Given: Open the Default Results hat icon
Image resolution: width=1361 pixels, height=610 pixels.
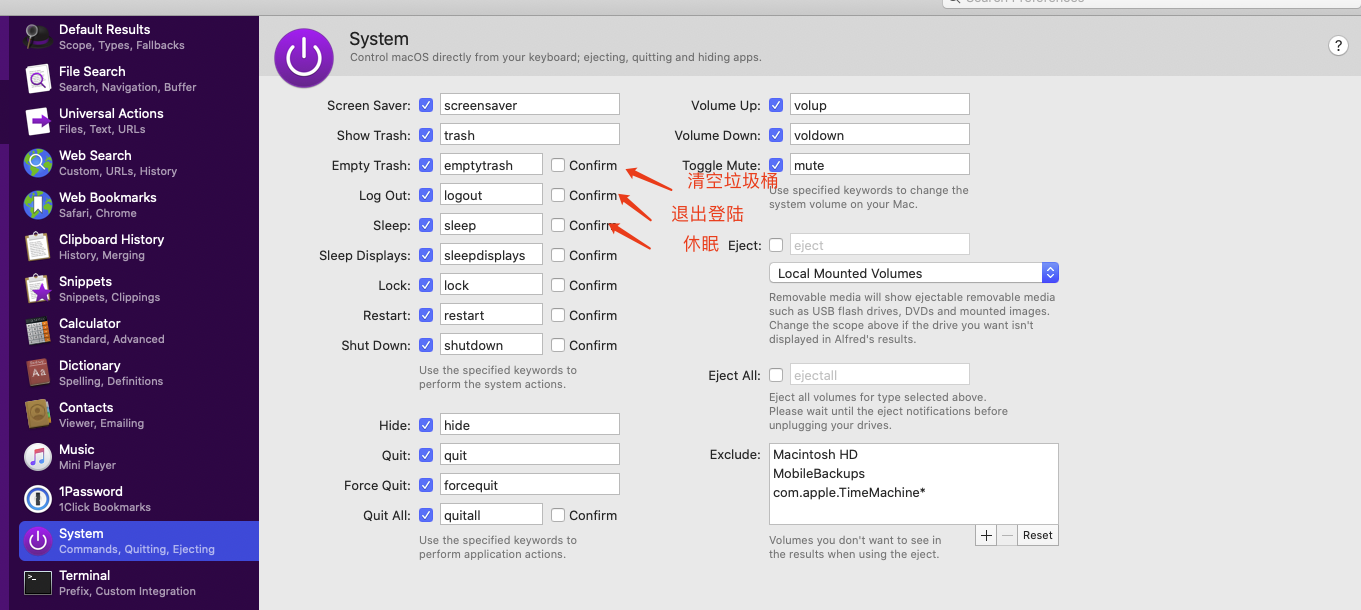Looking at the screenshot, I should [x=38, y=37].
